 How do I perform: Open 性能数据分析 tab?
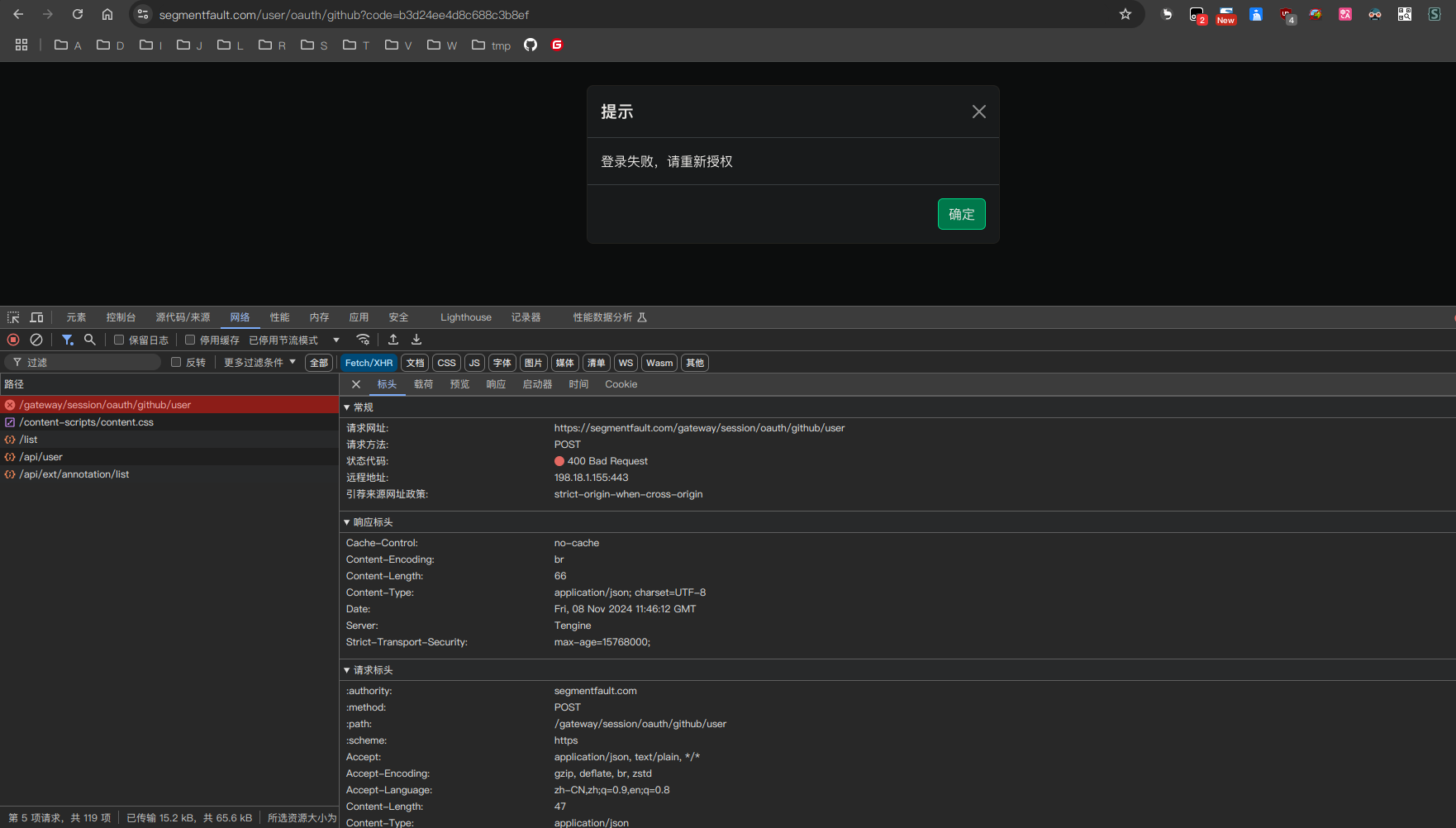[x=610, y=317]
